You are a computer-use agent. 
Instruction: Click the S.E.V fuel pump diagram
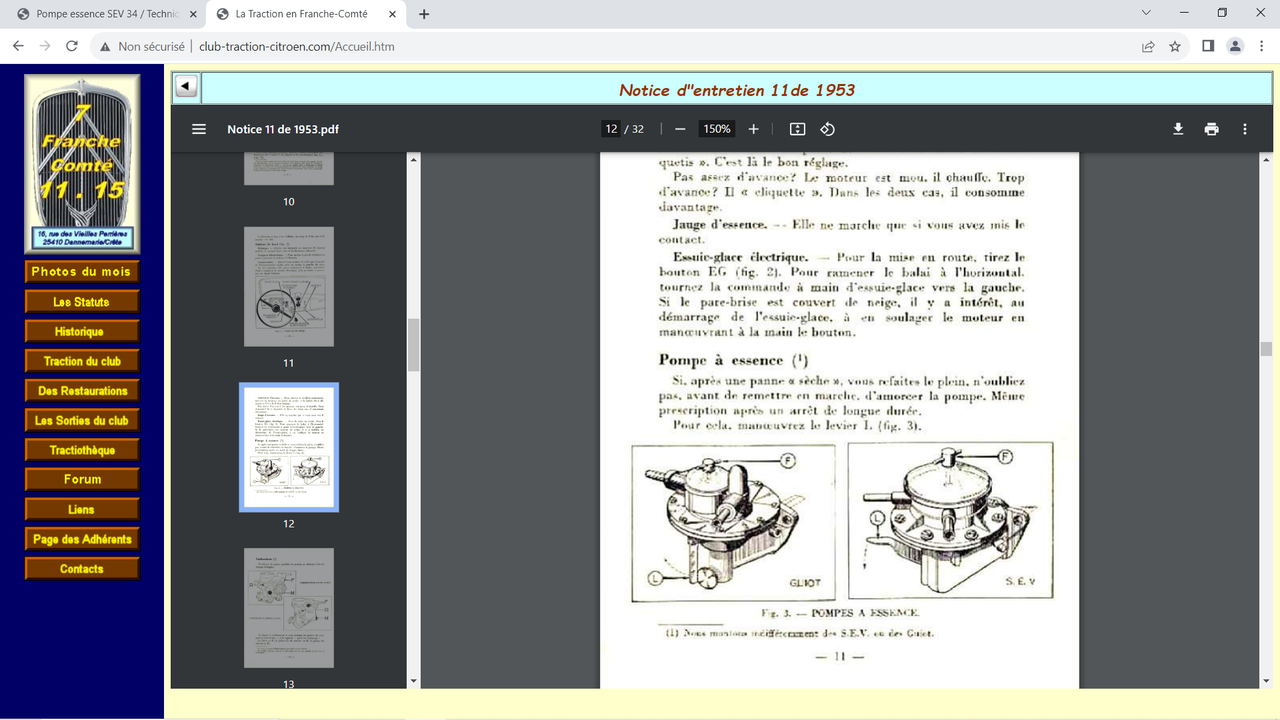950,520
